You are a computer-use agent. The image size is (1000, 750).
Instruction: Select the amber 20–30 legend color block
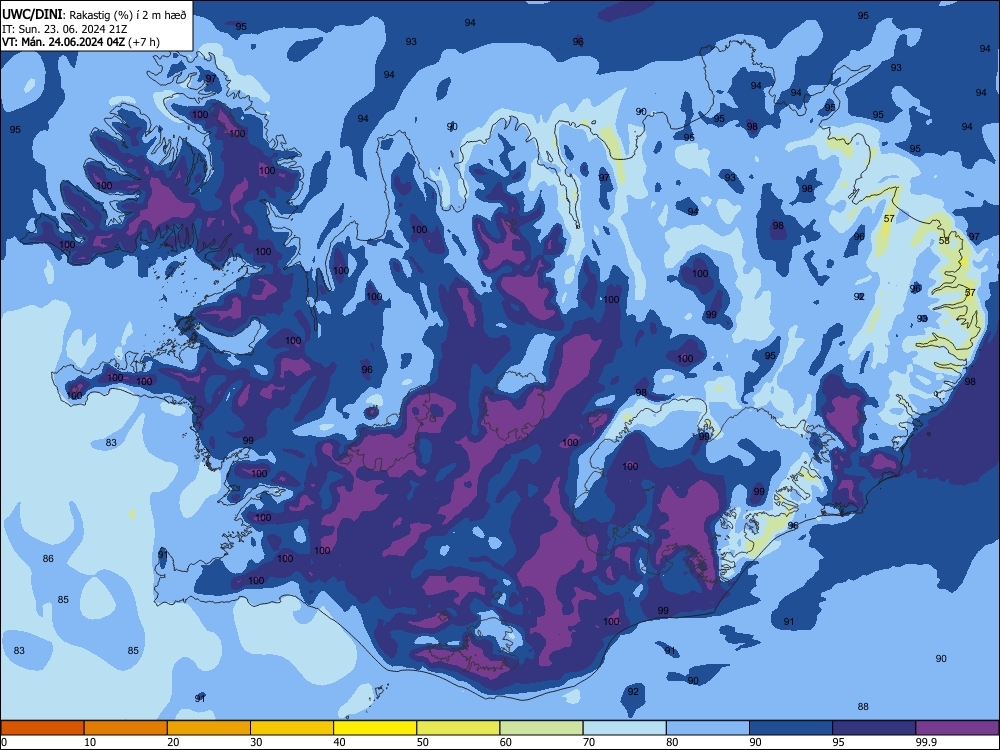tap(209, 728)
